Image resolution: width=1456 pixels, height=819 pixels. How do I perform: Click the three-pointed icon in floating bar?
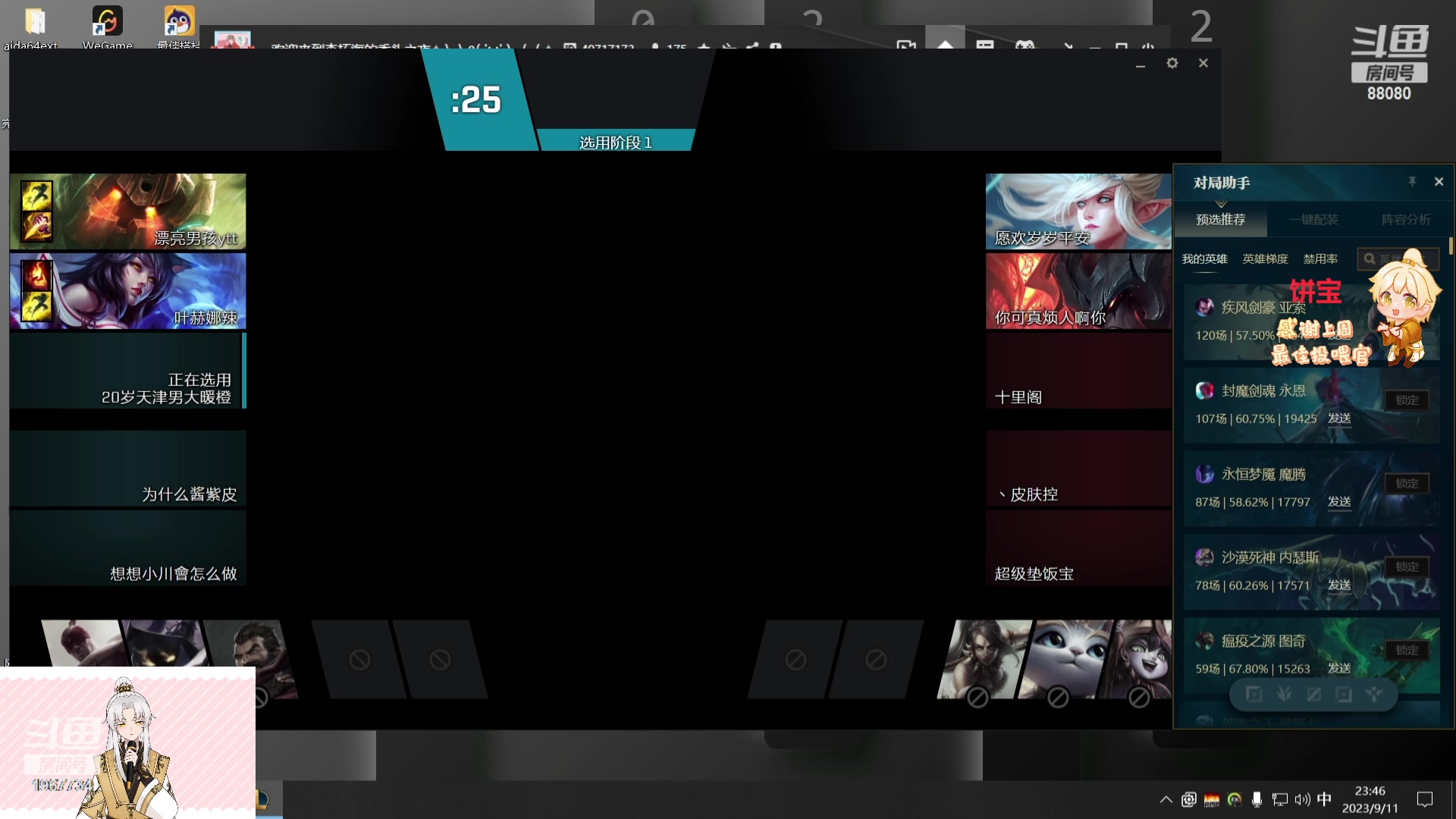coord(1374,695)
